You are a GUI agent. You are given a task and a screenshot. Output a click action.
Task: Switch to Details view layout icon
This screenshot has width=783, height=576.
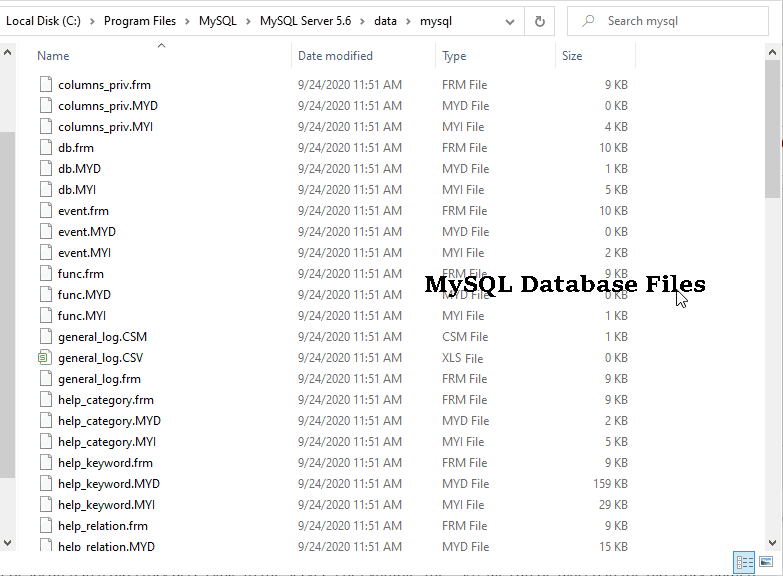744,562
